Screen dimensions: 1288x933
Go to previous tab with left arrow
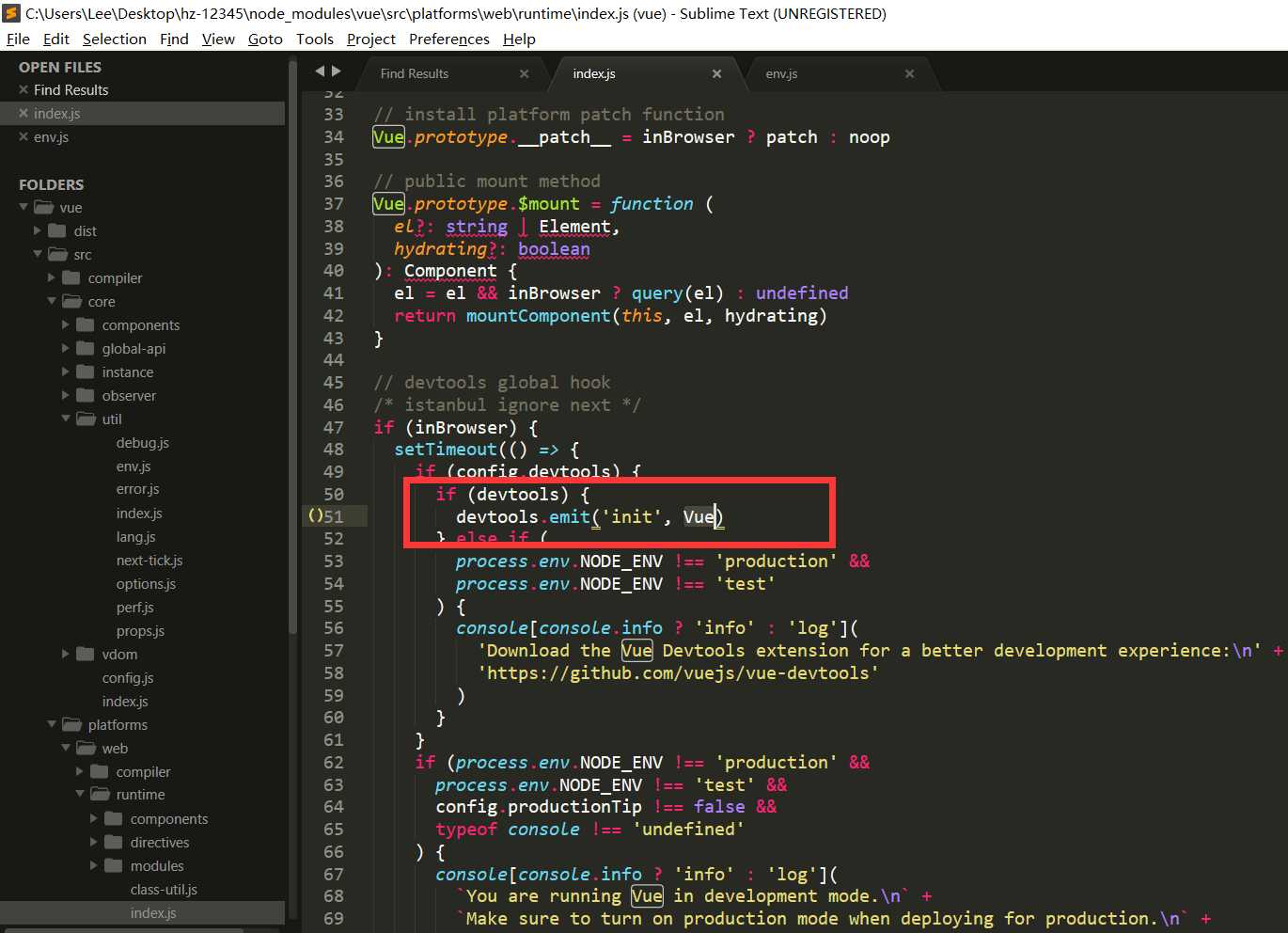coord(320,71)
